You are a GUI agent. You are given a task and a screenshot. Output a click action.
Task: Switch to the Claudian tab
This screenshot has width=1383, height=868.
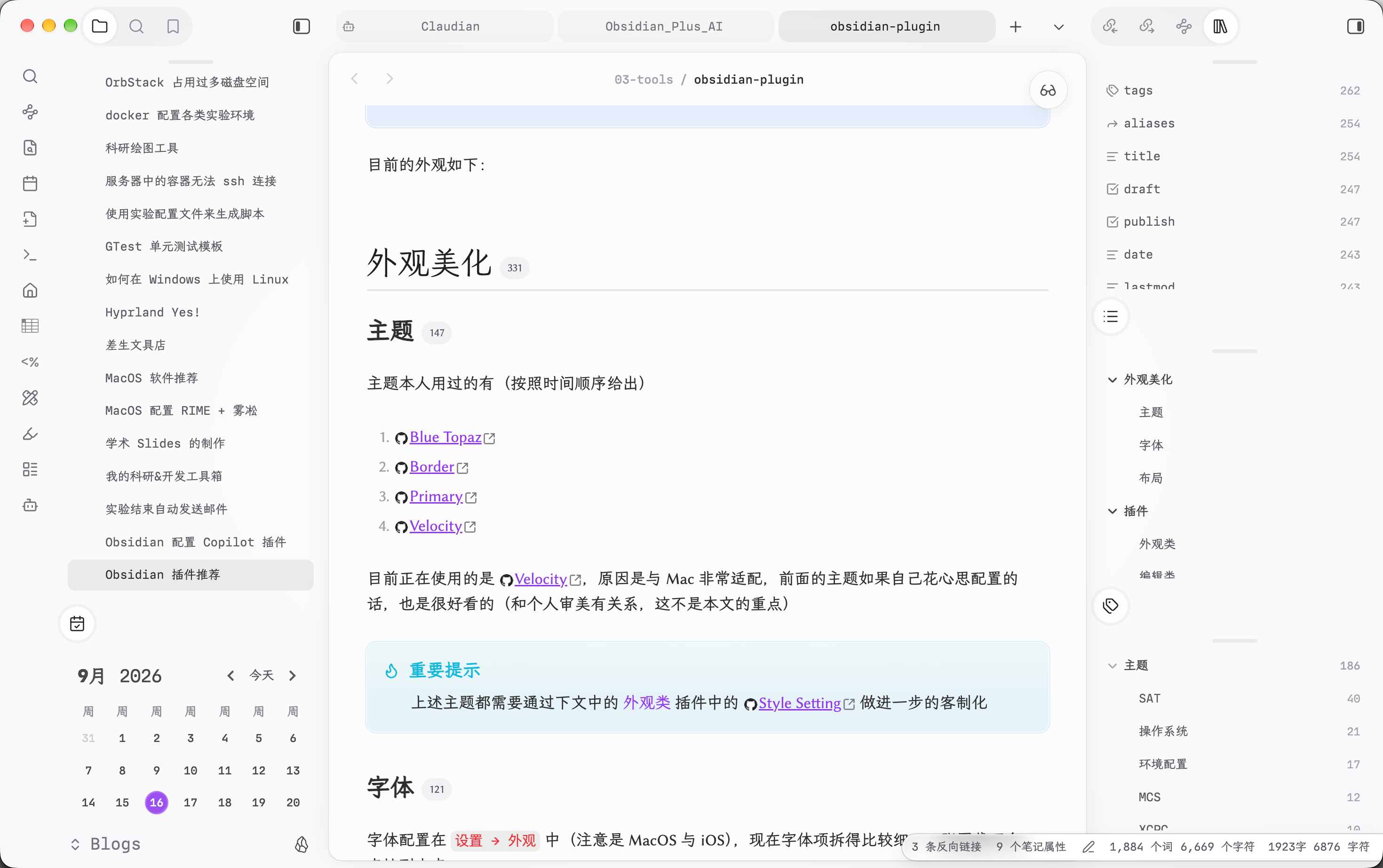point(445,26)
